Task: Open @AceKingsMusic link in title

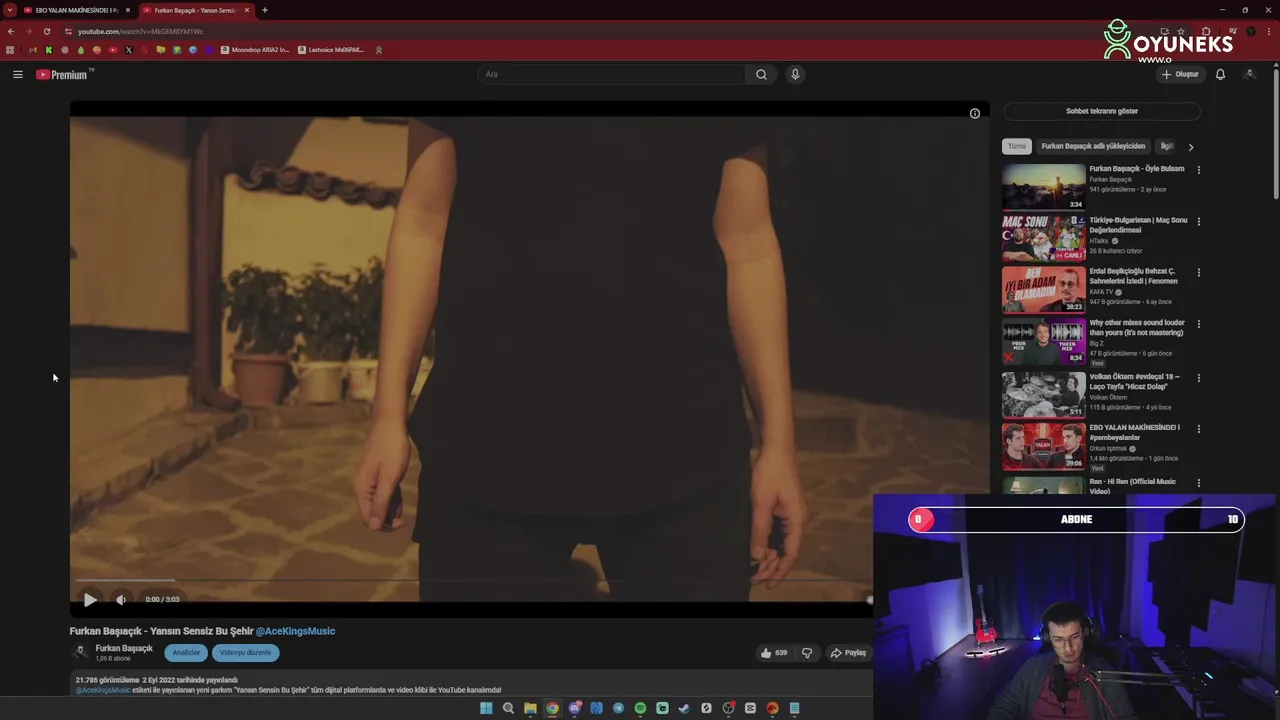Action: click(x=295, y=631)
